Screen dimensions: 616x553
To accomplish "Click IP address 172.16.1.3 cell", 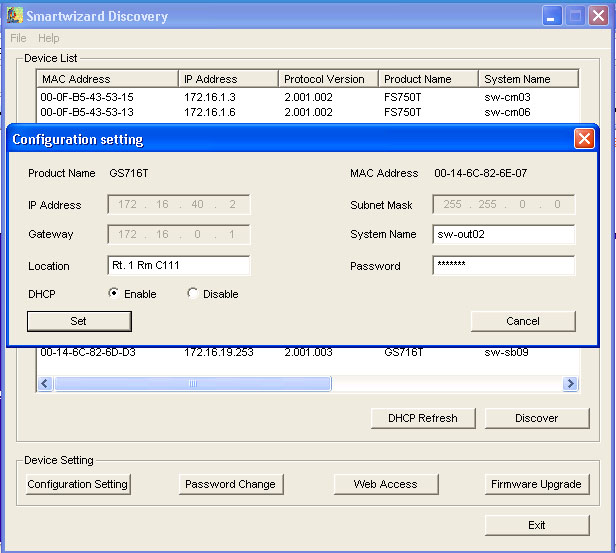I will coord(209,97).
